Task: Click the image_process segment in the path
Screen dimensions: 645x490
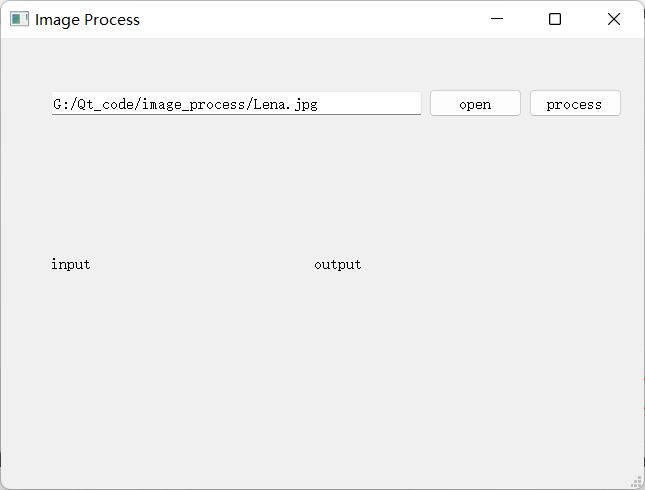Action: 193,105
